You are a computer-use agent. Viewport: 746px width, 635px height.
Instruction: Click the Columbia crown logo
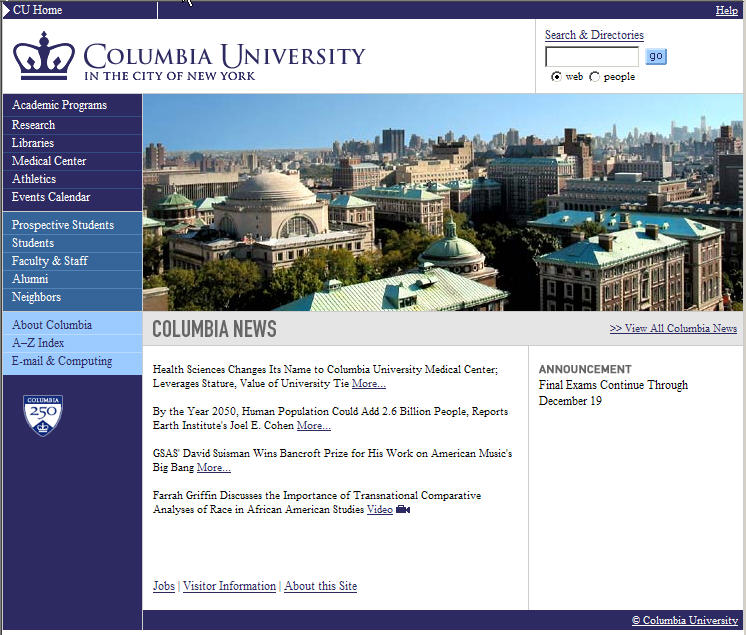point(44,56)
